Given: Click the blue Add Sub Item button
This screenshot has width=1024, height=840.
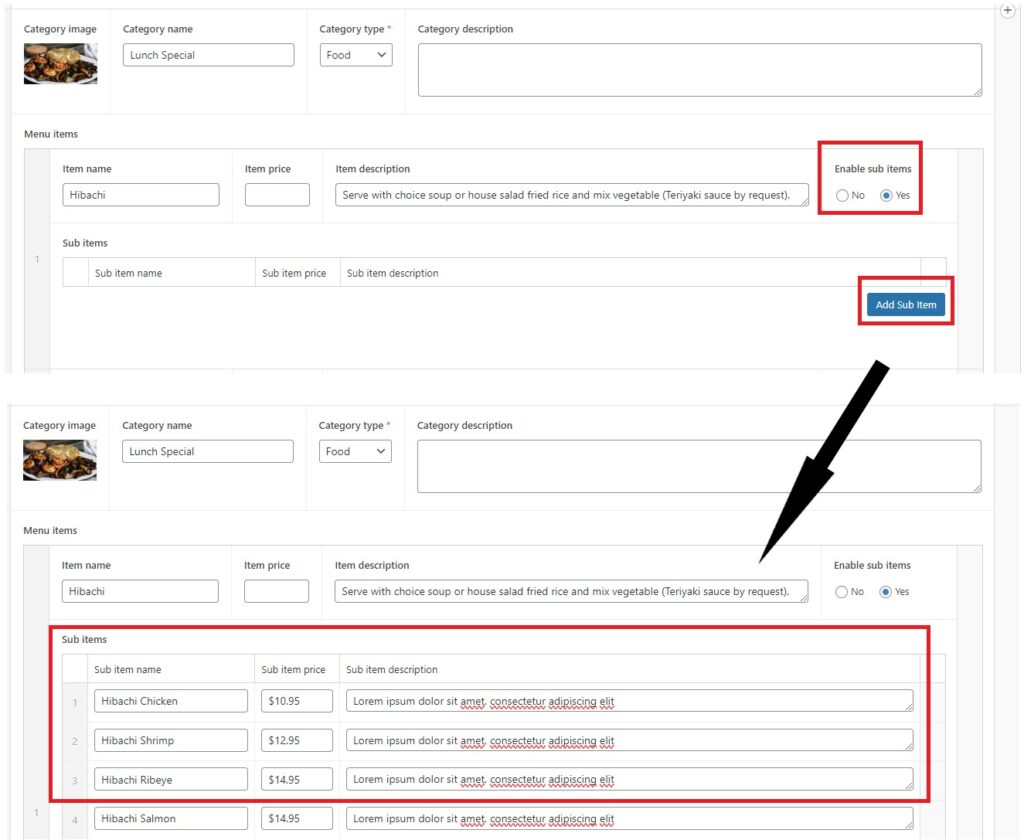Looking at the screenshot, I should (x=905, y=305).
